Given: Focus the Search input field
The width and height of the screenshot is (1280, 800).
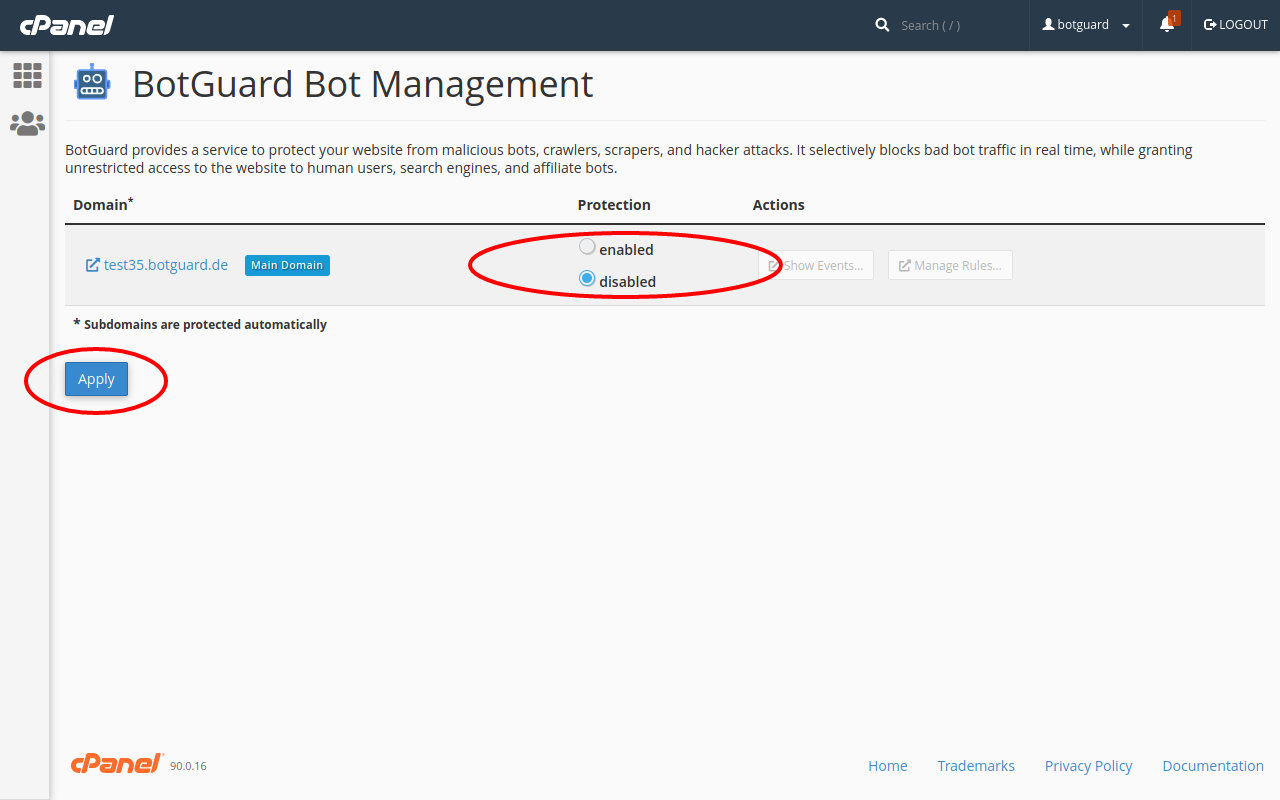Looking at the screenshot, I should tap(955, 25).
